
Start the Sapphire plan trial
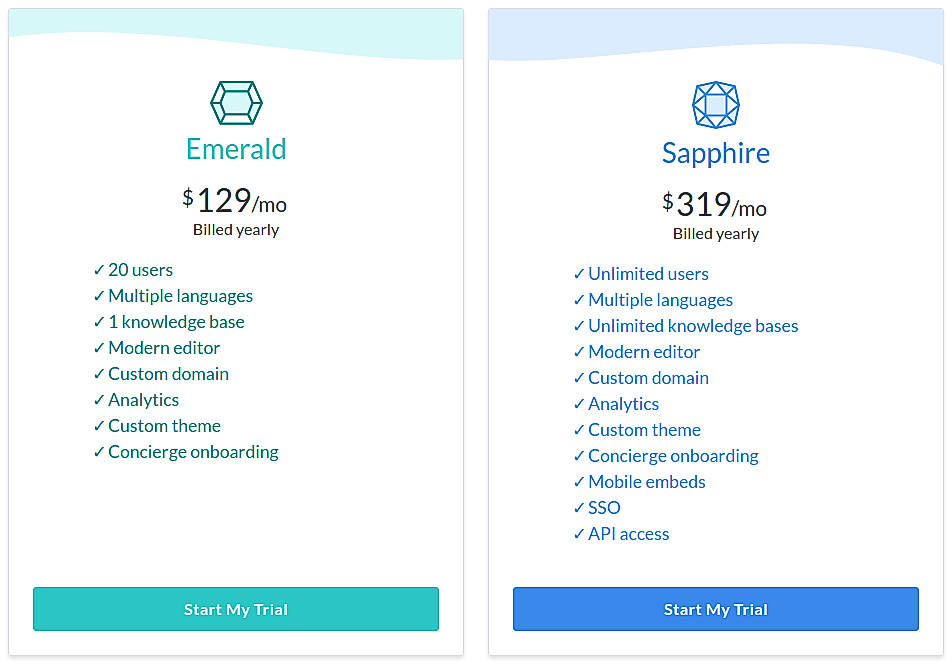coord(716,609)
